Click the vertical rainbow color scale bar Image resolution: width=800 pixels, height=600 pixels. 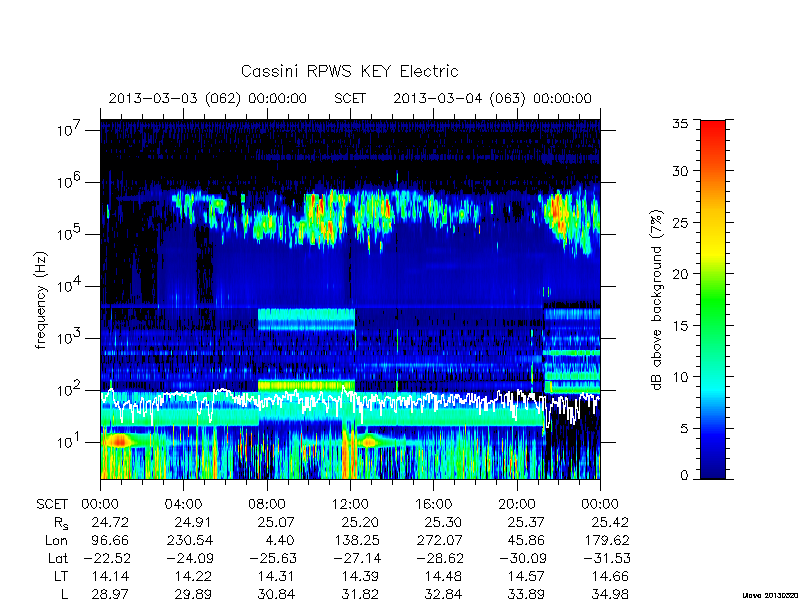pyautogui.click(x=713, y=299)
